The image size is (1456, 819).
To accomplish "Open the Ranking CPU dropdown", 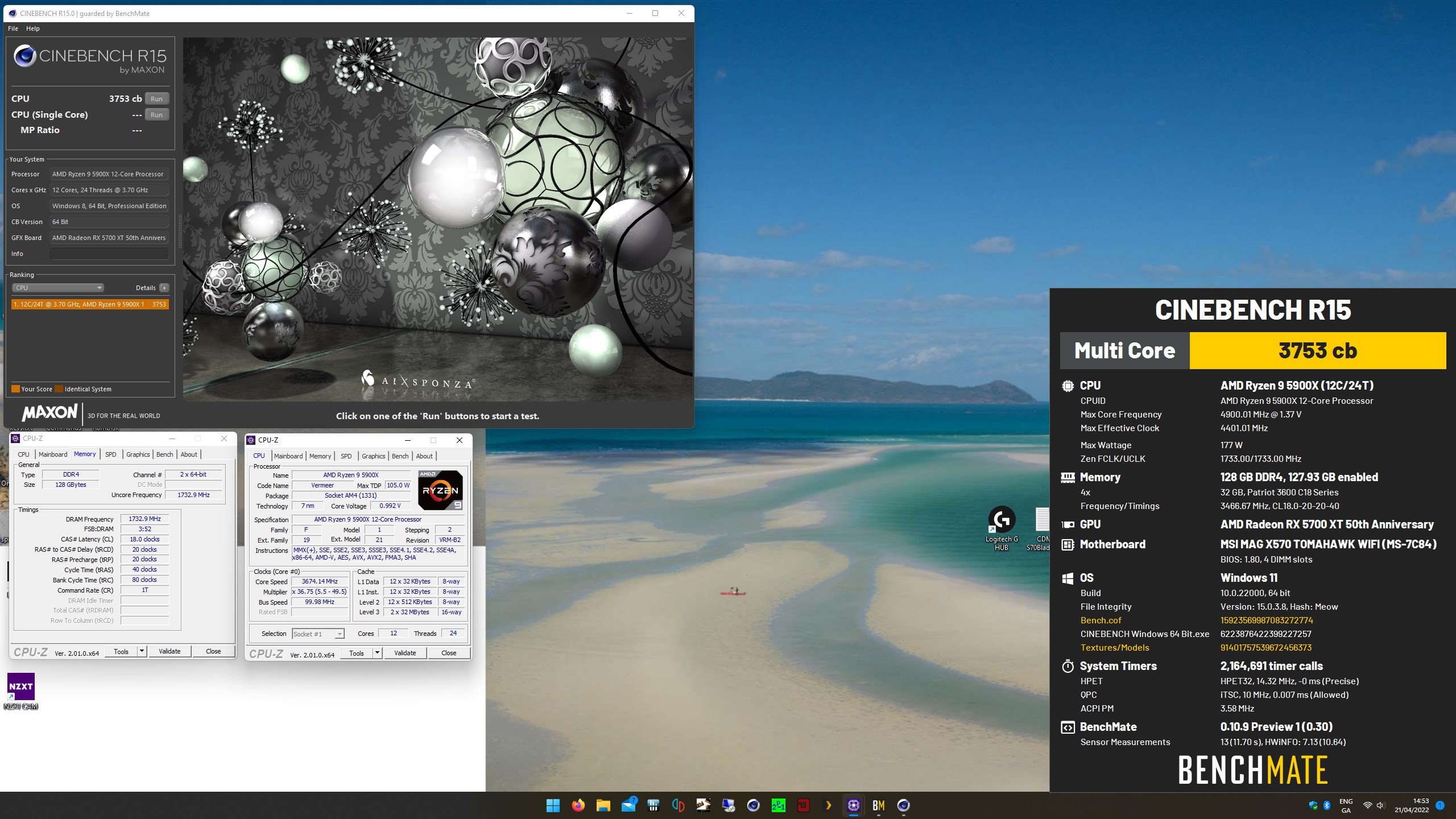I will tap(58, 288).
